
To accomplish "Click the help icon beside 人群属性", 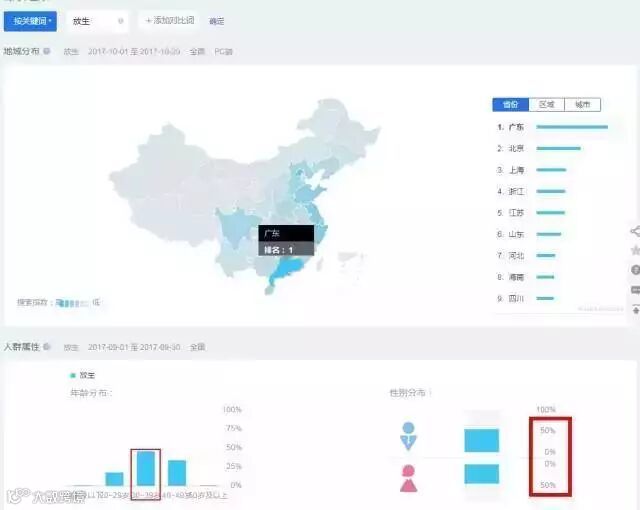I will point(47,347).
